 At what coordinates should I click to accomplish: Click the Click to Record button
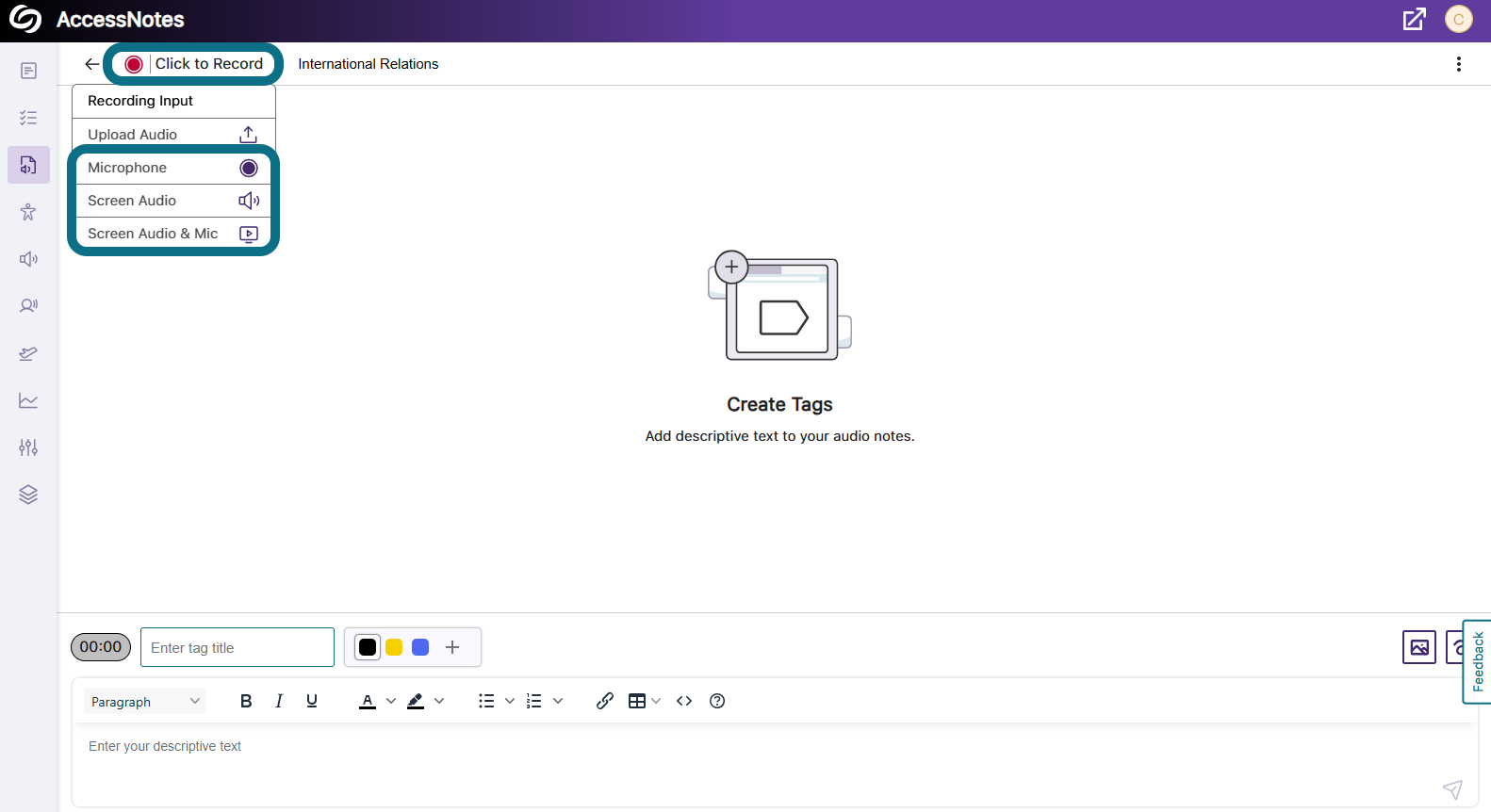[x=193, y=64]
